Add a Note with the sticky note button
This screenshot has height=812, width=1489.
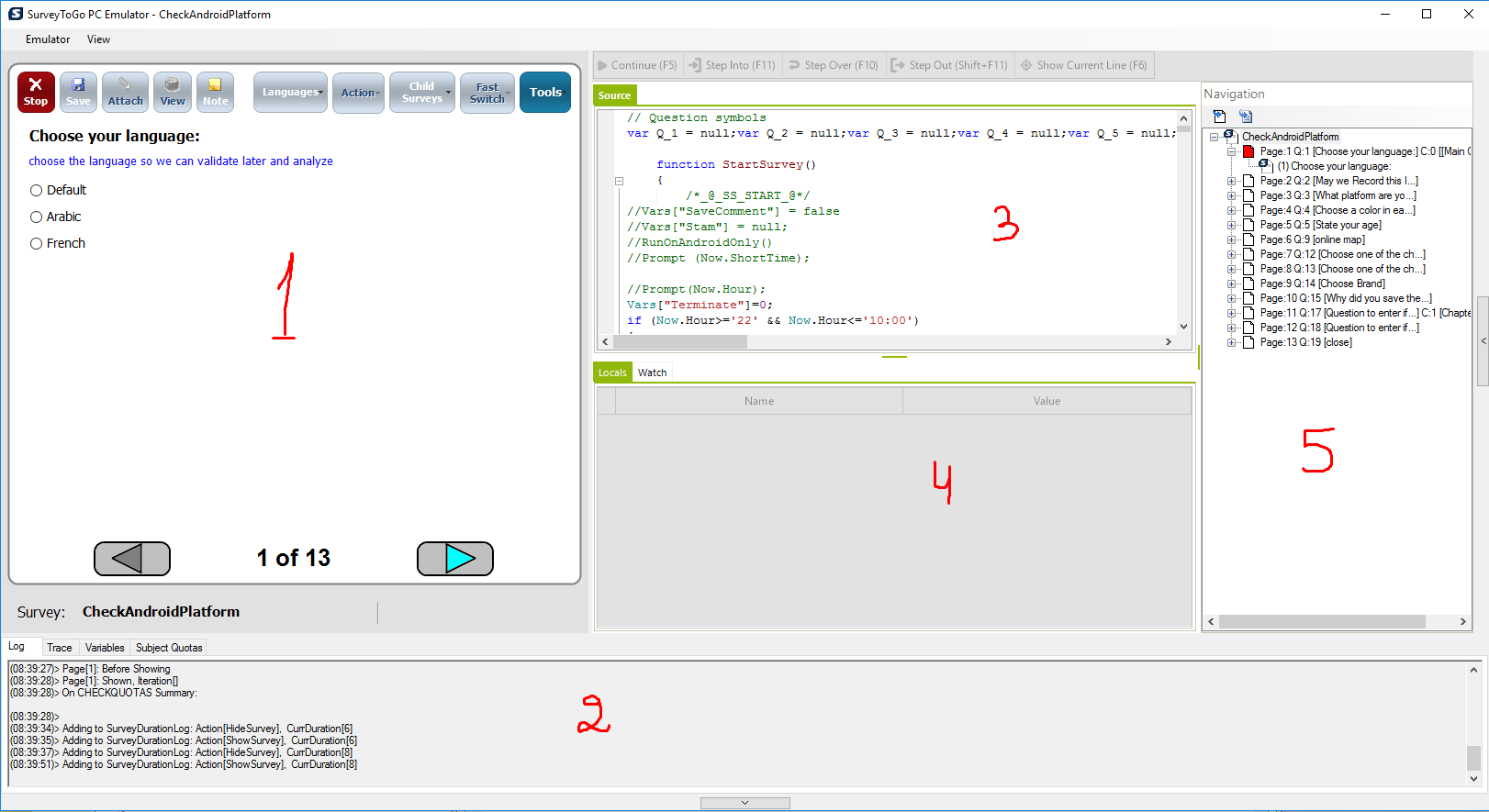coord(215,92)
